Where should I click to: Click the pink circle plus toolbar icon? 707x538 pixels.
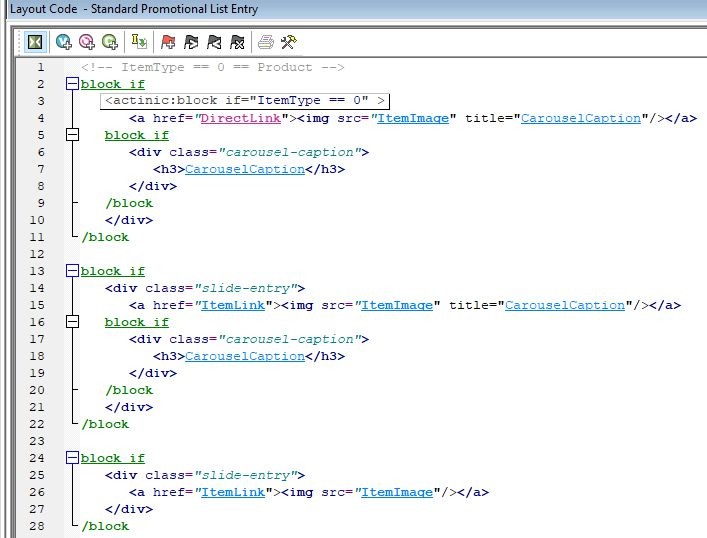[87, 42]
